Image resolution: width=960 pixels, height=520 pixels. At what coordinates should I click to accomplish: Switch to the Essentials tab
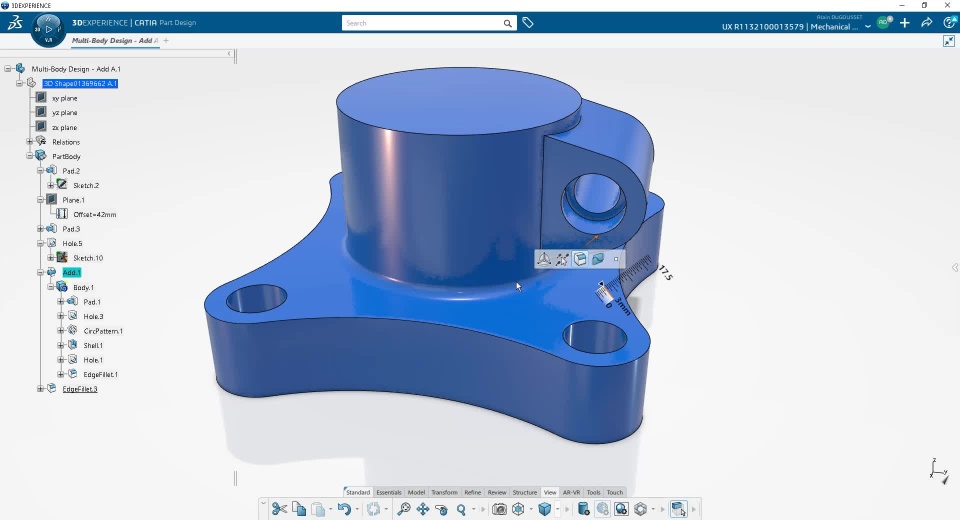pos(389,492)
